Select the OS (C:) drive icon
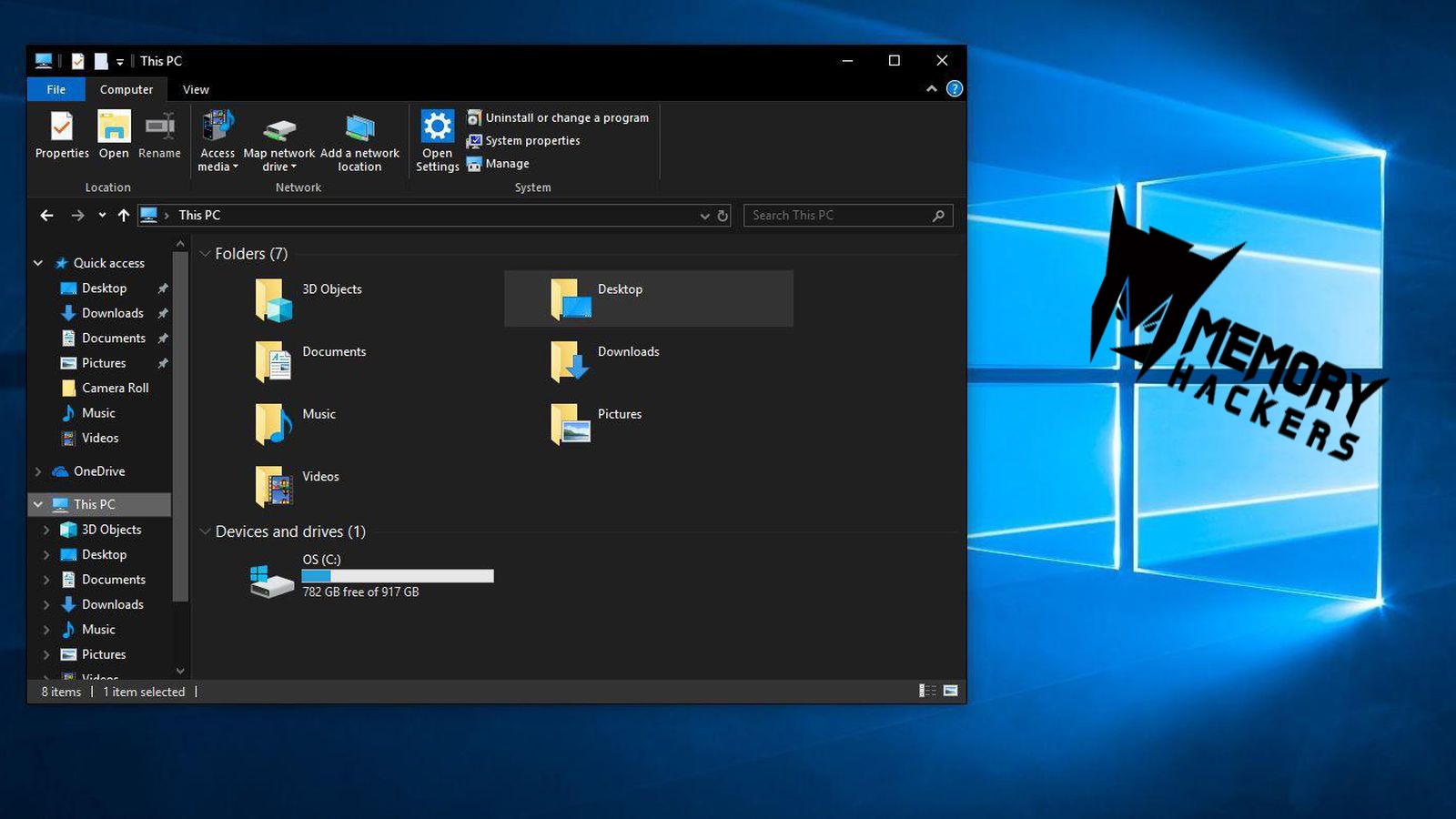This screenshot has height=819, width=1456. [271, 581]
